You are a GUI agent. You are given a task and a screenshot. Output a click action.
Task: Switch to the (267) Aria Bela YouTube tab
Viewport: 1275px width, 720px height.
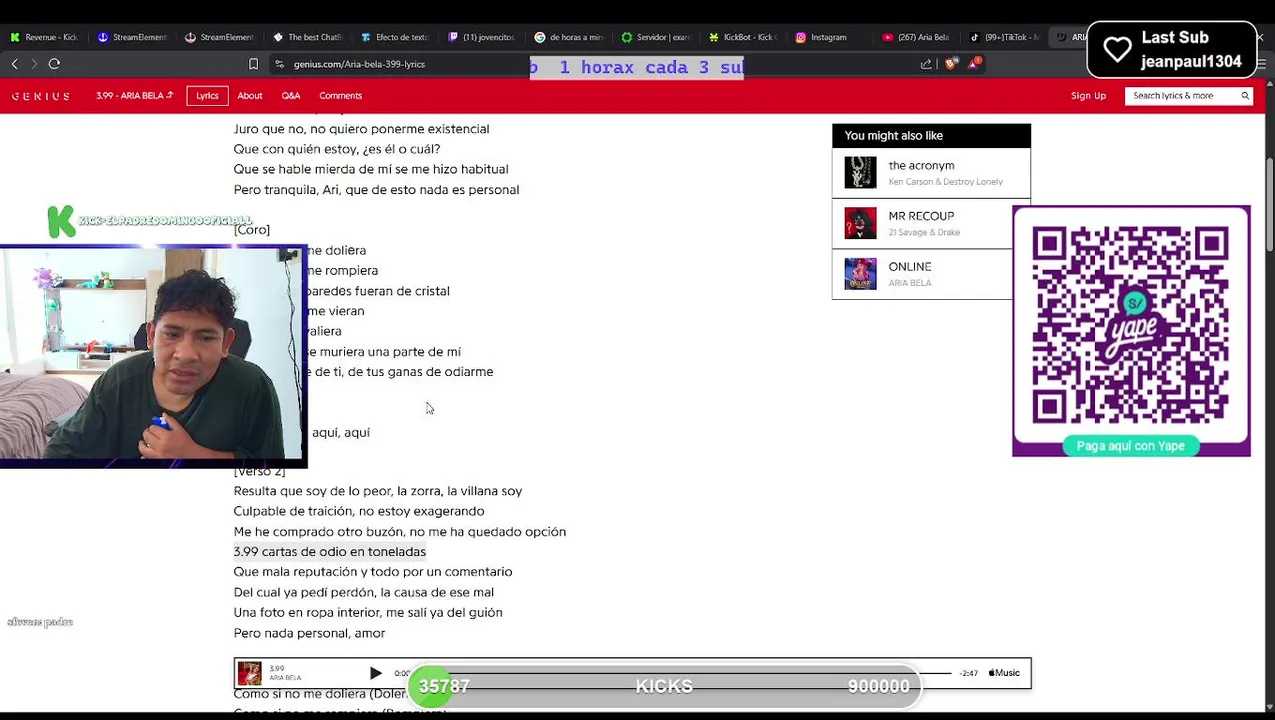[x=916, y=37]
